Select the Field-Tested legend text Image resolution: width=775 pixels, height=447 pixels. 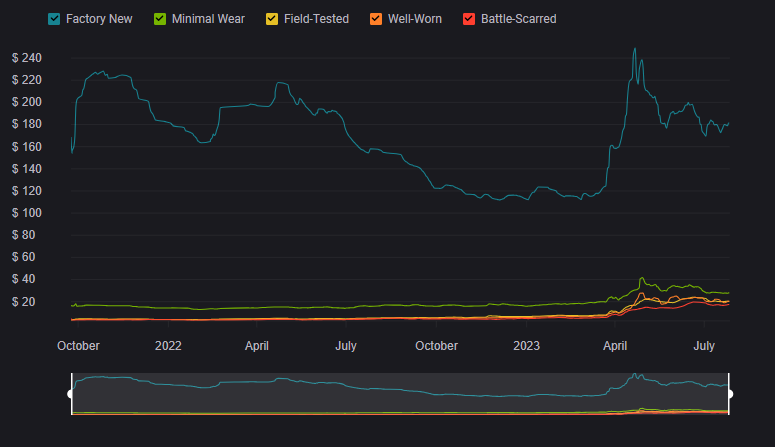pyautogui.click(x=315, y=19)
